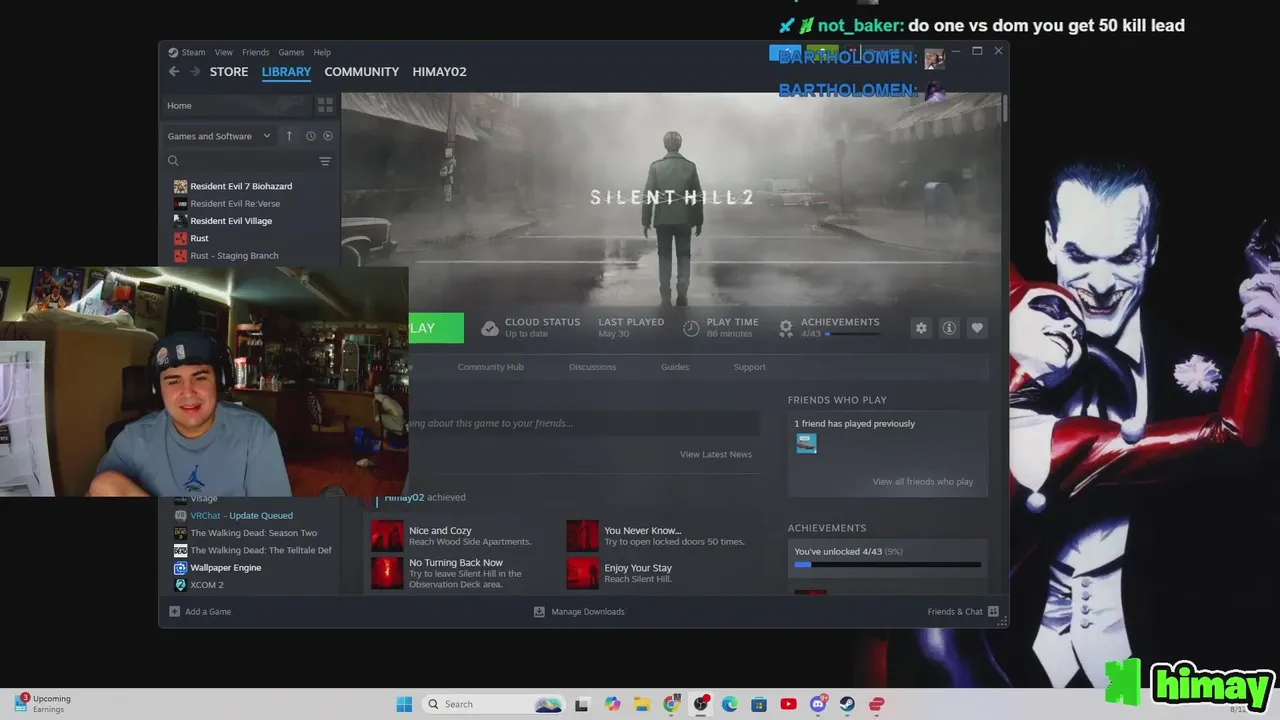Click the friend avatar under Friends Who Play

coord(807,444)
